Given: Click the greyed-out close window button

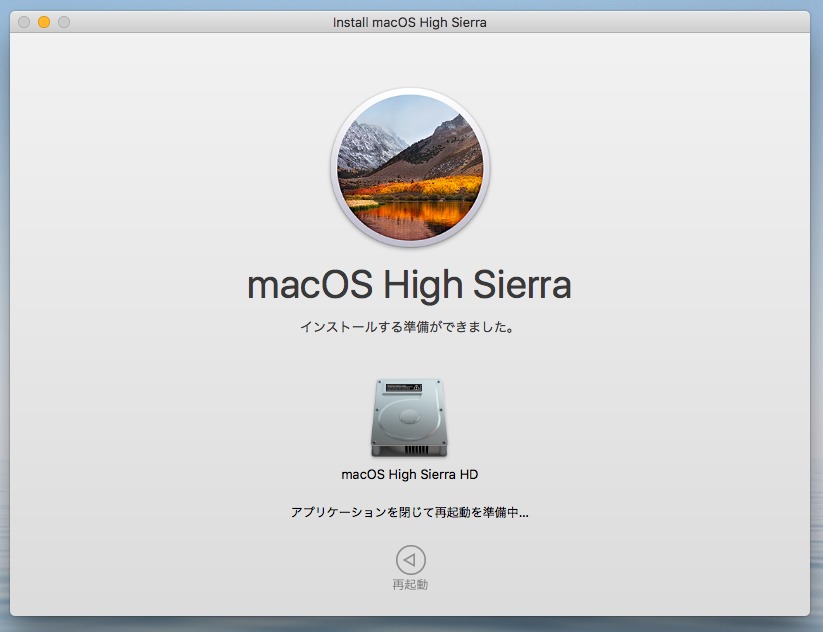Looking at the screenshot, I should 24,22.
